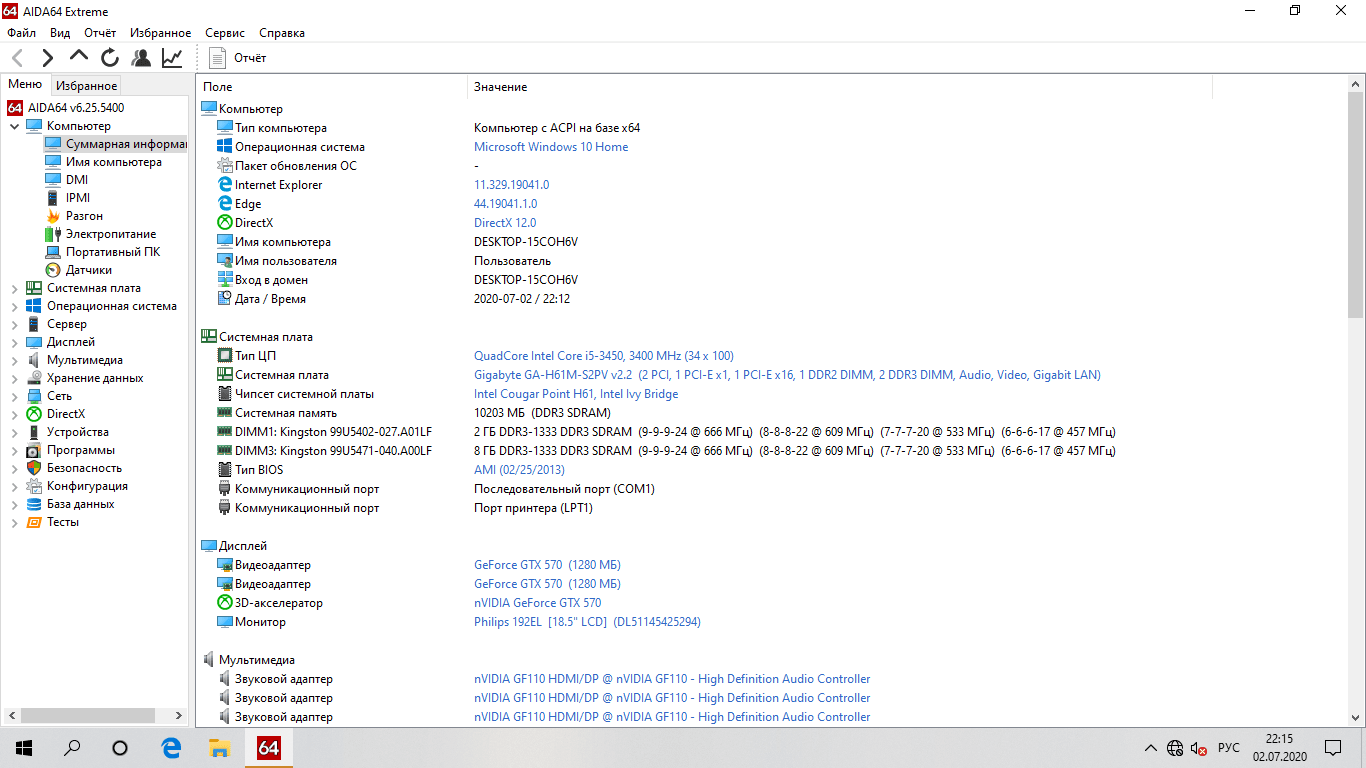Open the Philips 192EL monitor link
The height and width of the screenshot is (768, 1366).
[587, 622]
